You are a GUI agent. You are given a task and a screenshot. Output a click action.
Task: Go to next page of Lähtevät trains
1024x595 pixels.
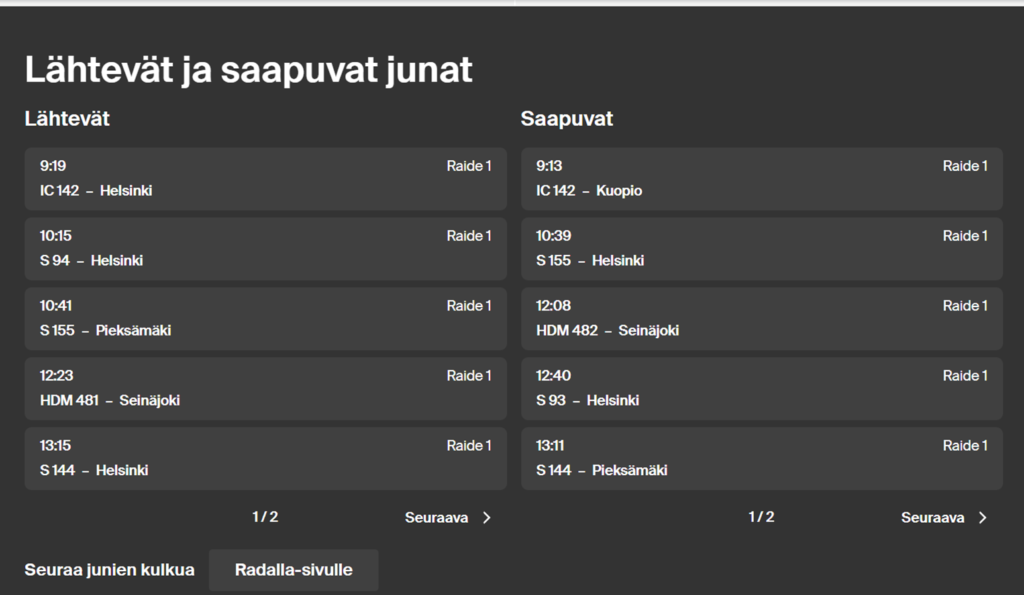pos(447,518)
